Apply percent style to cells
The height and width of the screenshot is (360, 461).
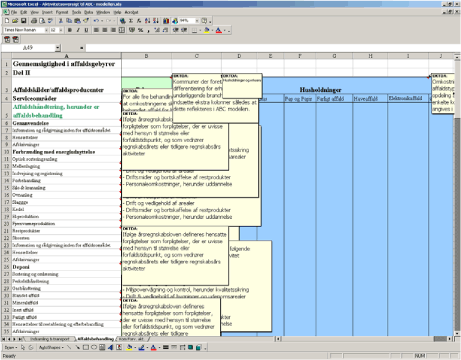click(x=140, y=30)
